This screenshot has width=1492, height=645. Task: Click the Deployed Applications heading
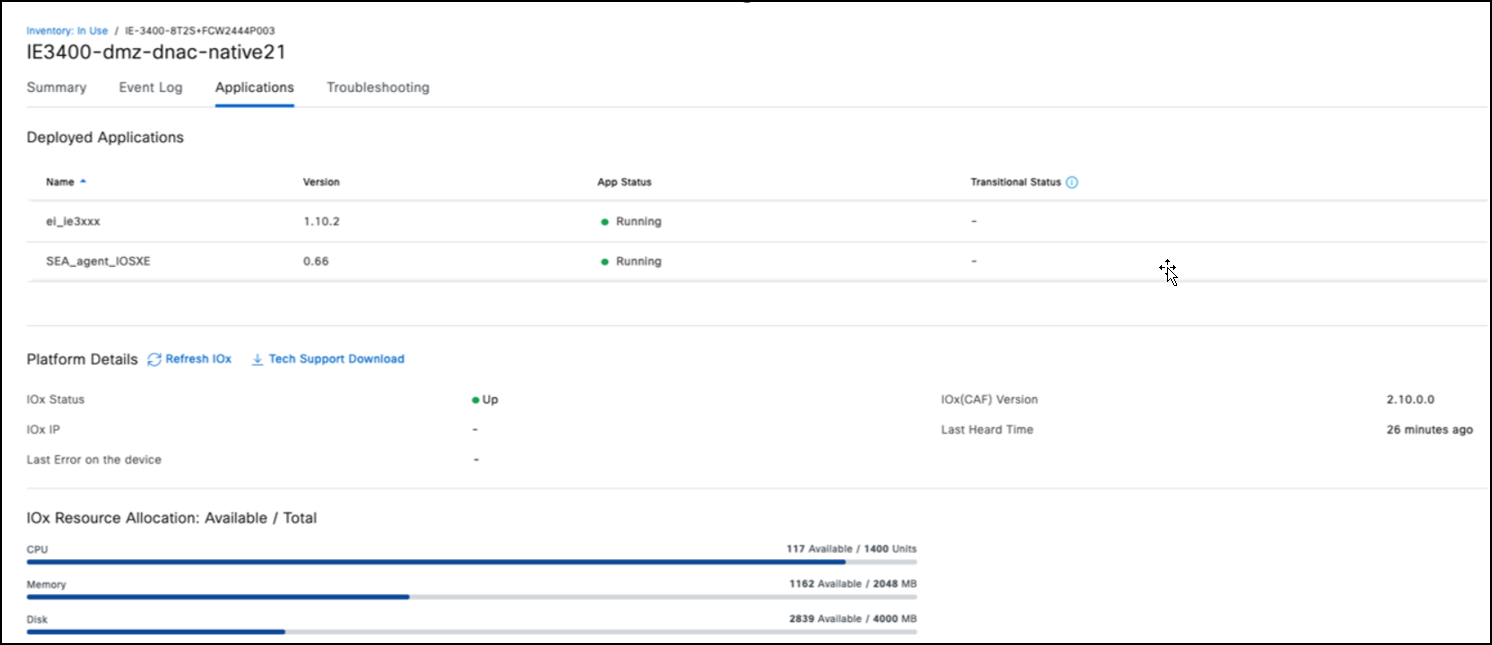coord(105,138)
